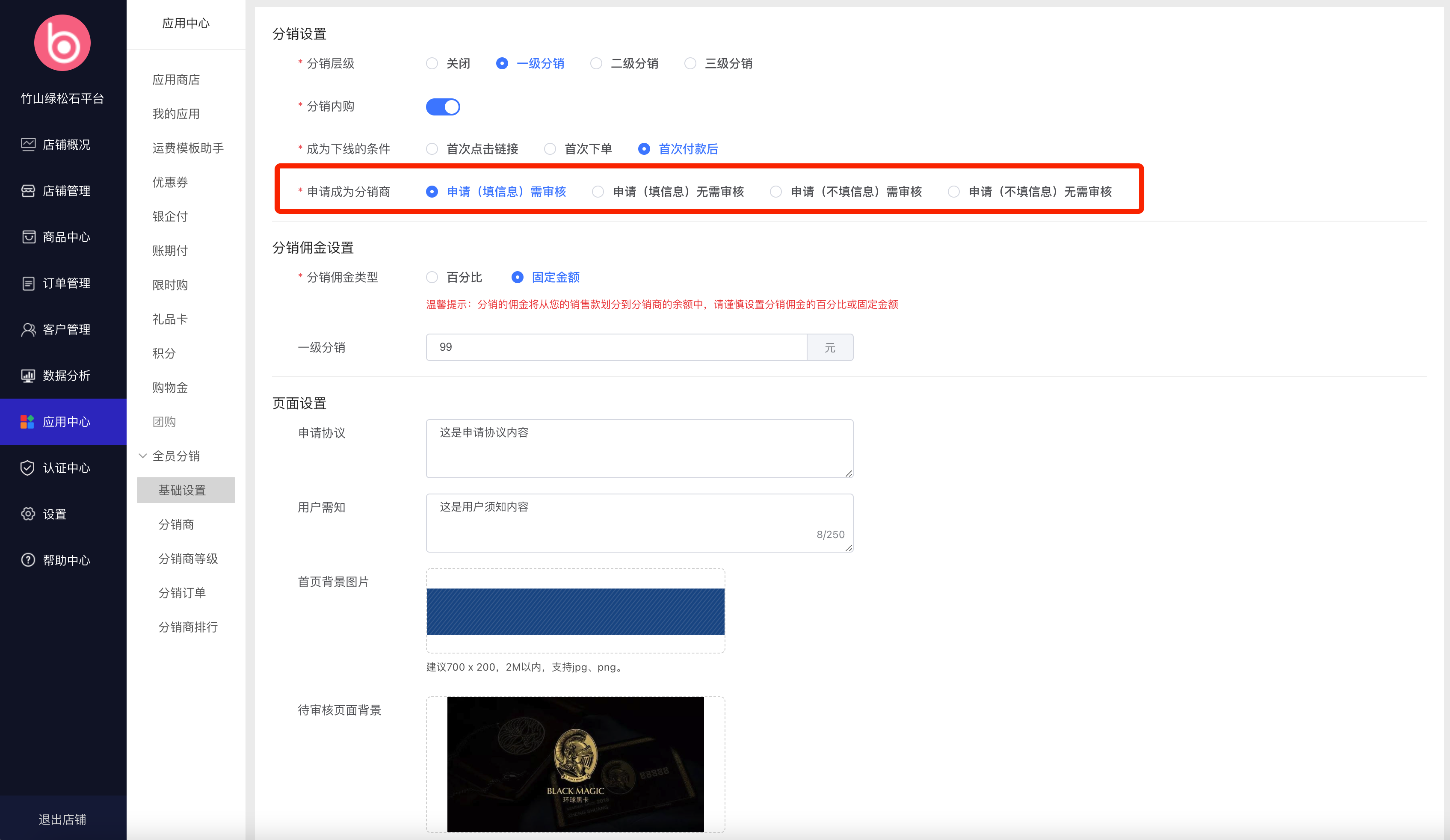Image resolution: width=1450 pixels, height=840 pixels.
Task: Click the 帮助中心 question mark icon
Action: tap(28, 560)
